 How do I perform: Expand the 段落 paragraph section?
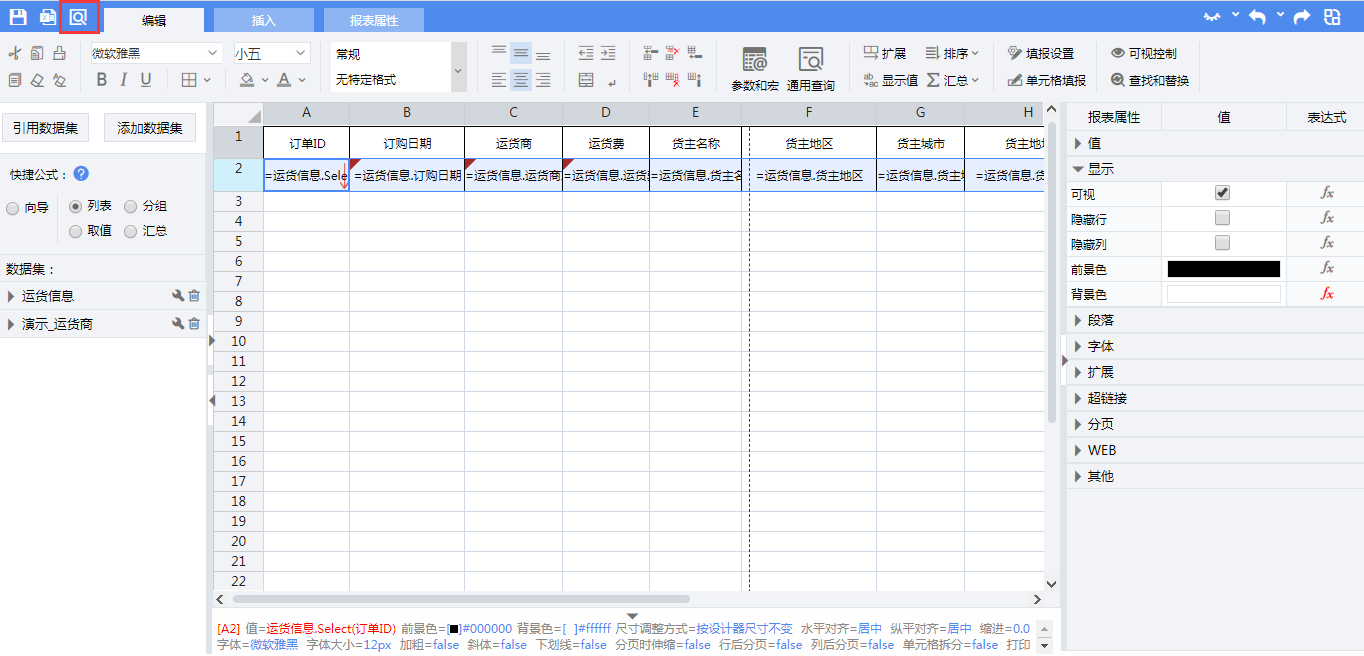1100,321
